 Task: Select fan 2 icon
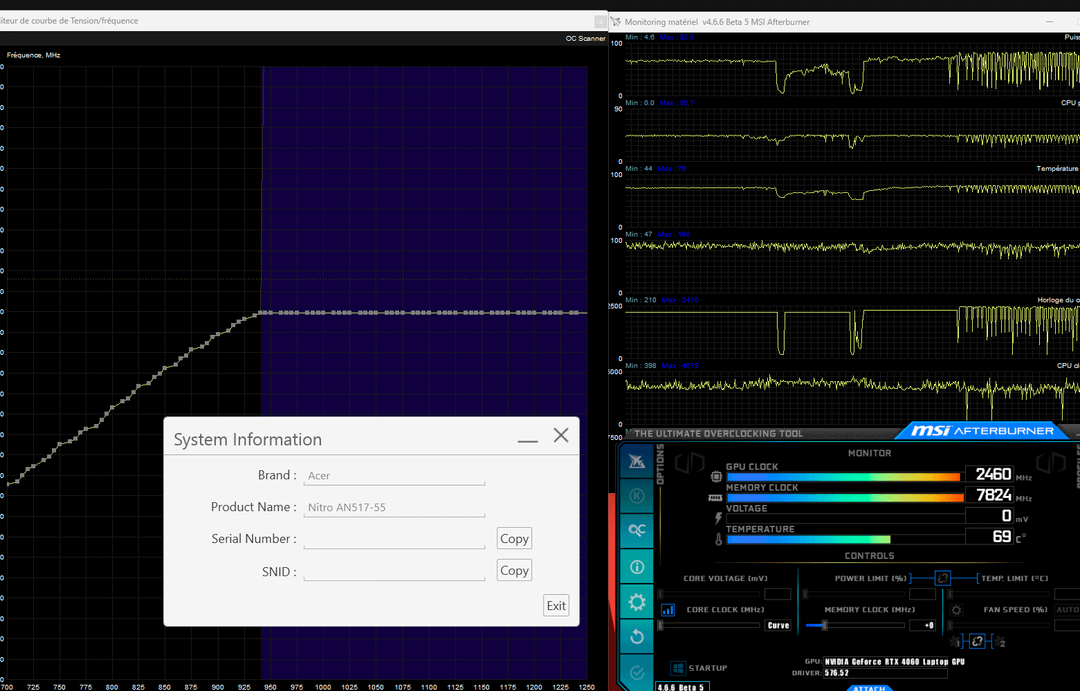[x=998, y=642]
